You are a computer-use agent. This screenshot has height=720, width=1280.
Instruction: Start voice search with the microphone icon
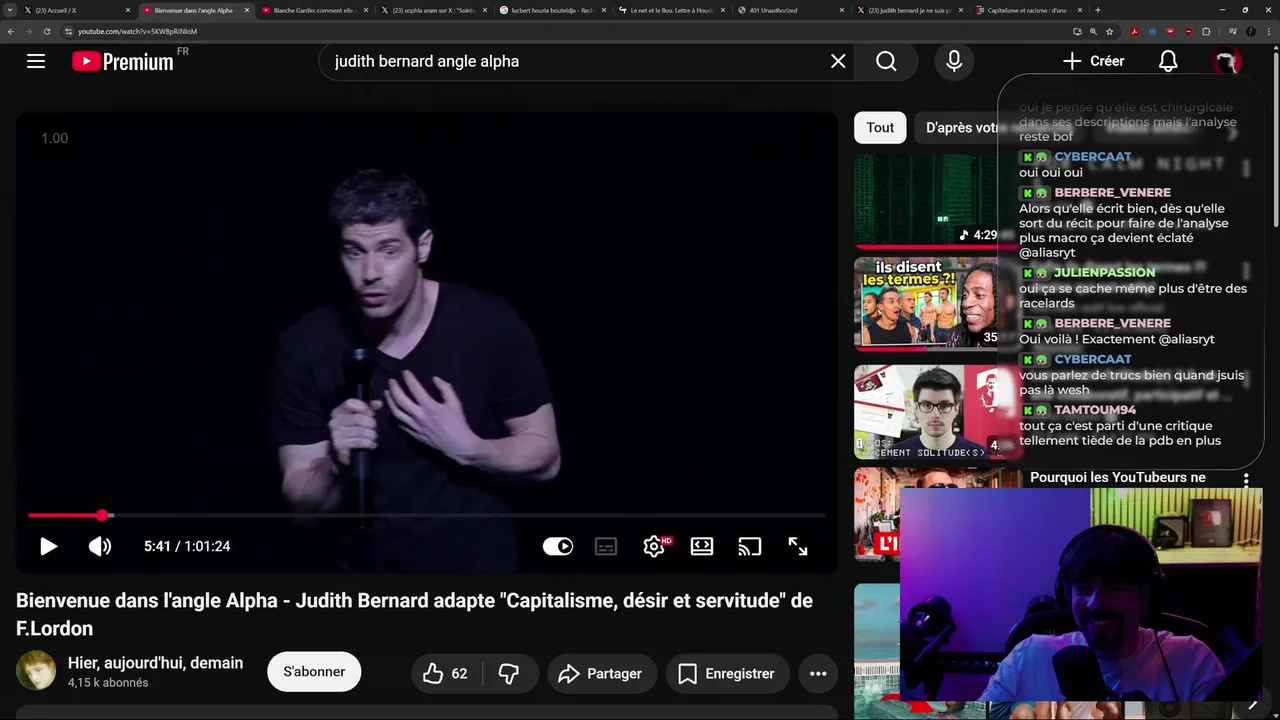point(954,61)
